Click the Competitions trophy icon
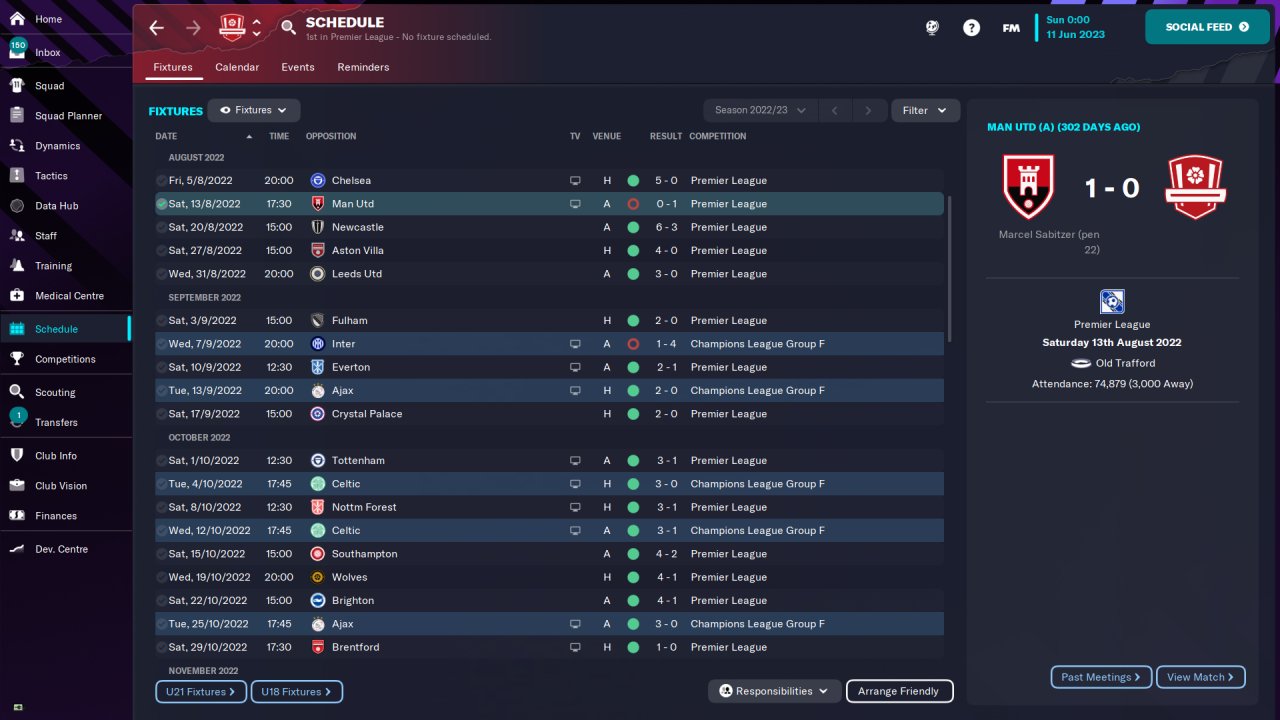 17,359
